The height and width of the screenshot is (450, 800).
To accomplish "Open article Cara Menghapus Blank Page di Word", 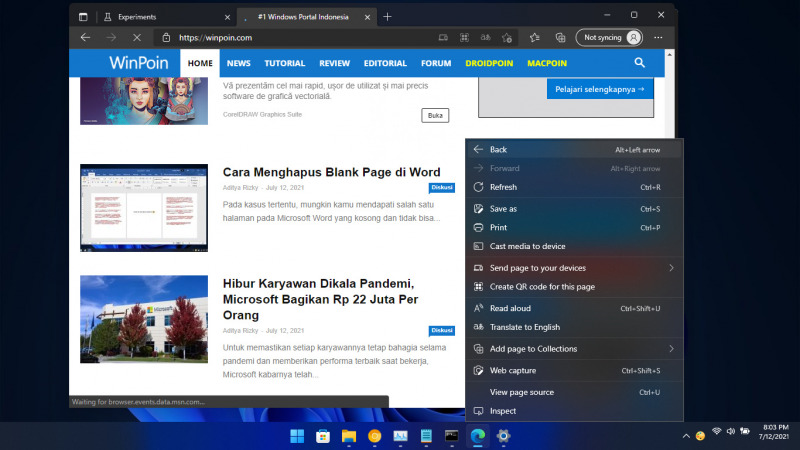I will coord(332,172).
